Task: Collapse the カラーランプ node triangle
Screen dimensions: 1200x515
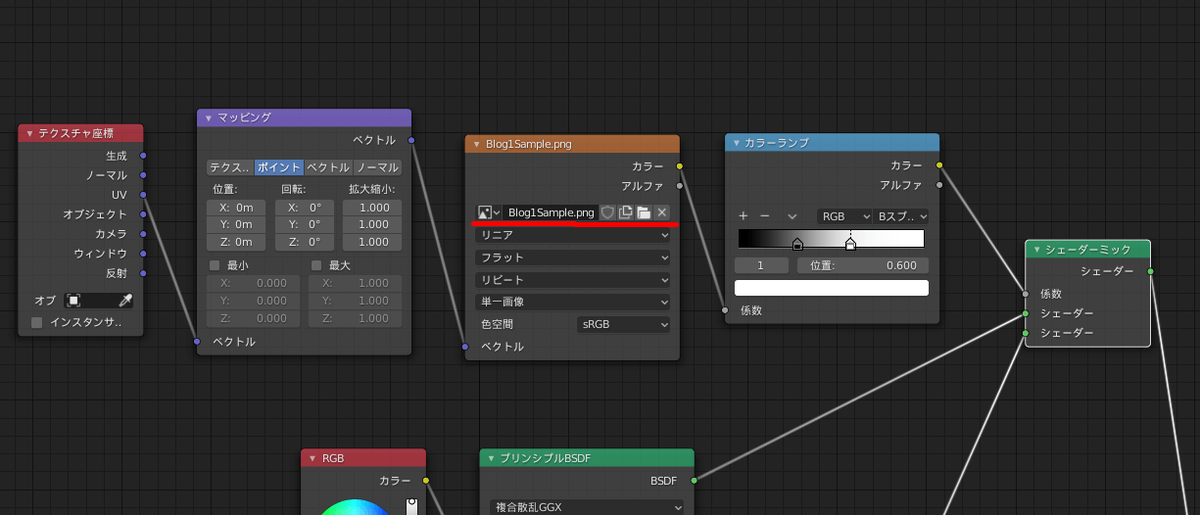Action: tap(737, 143)
